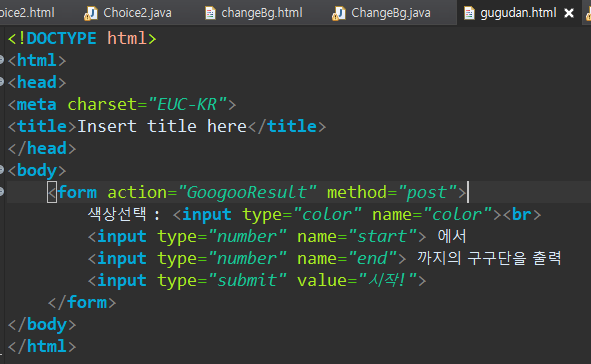Click the type="color" attribute value
Image resolution: width=591 pixels, height=364 pixels.
(327, 214)
